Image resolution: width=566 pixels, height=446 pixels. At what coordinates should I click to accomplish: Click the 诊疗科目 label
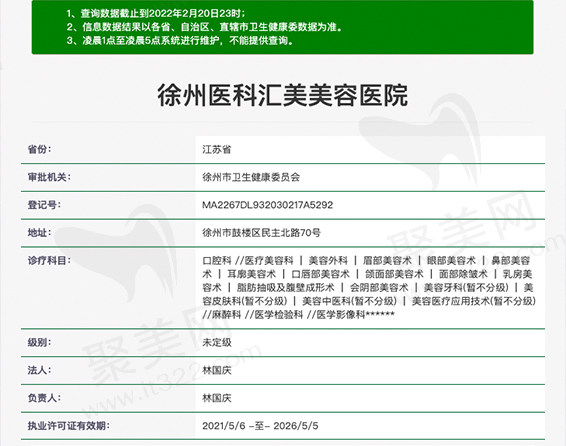[49, 260]
